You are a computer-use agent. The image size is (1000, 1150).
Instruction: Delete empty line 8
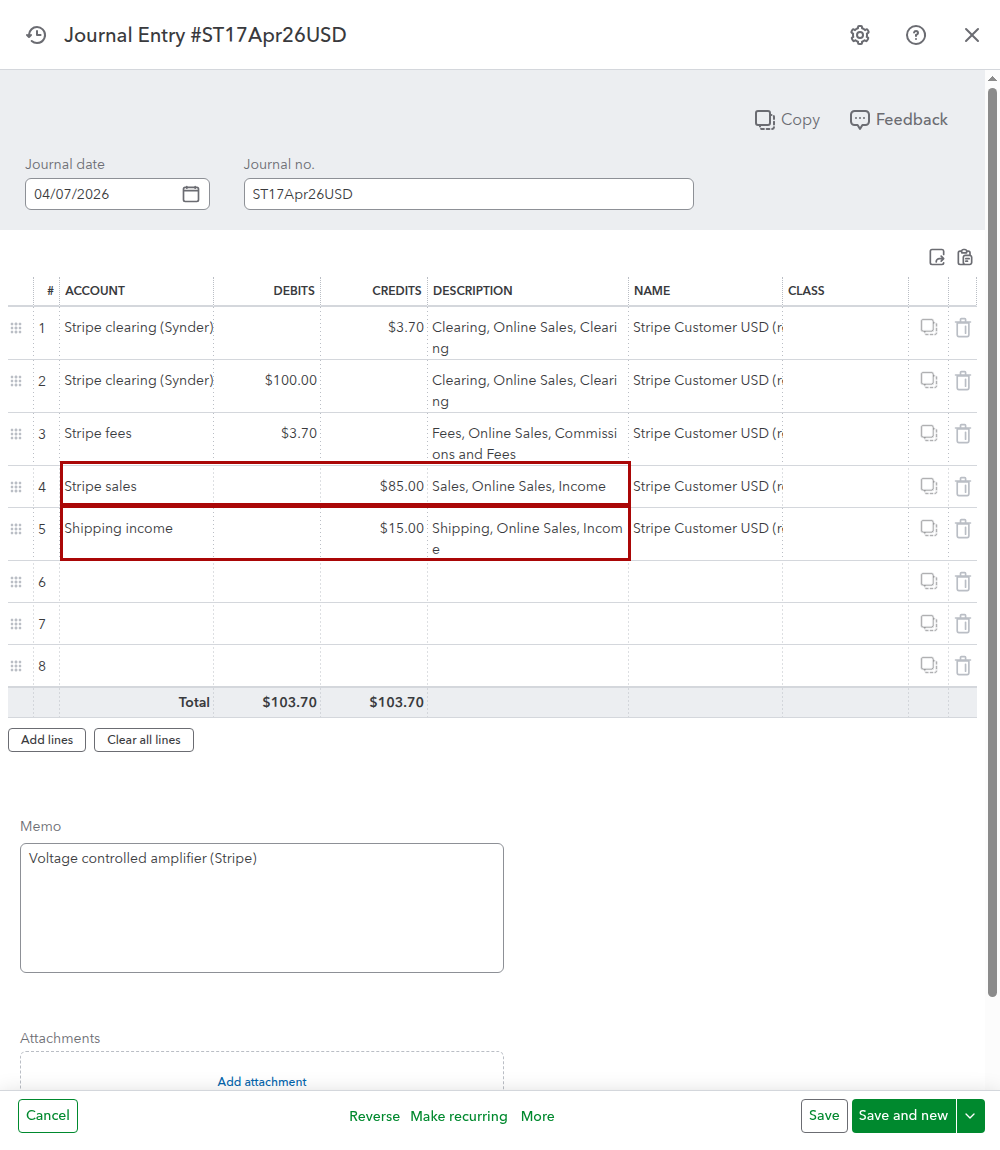963,665
